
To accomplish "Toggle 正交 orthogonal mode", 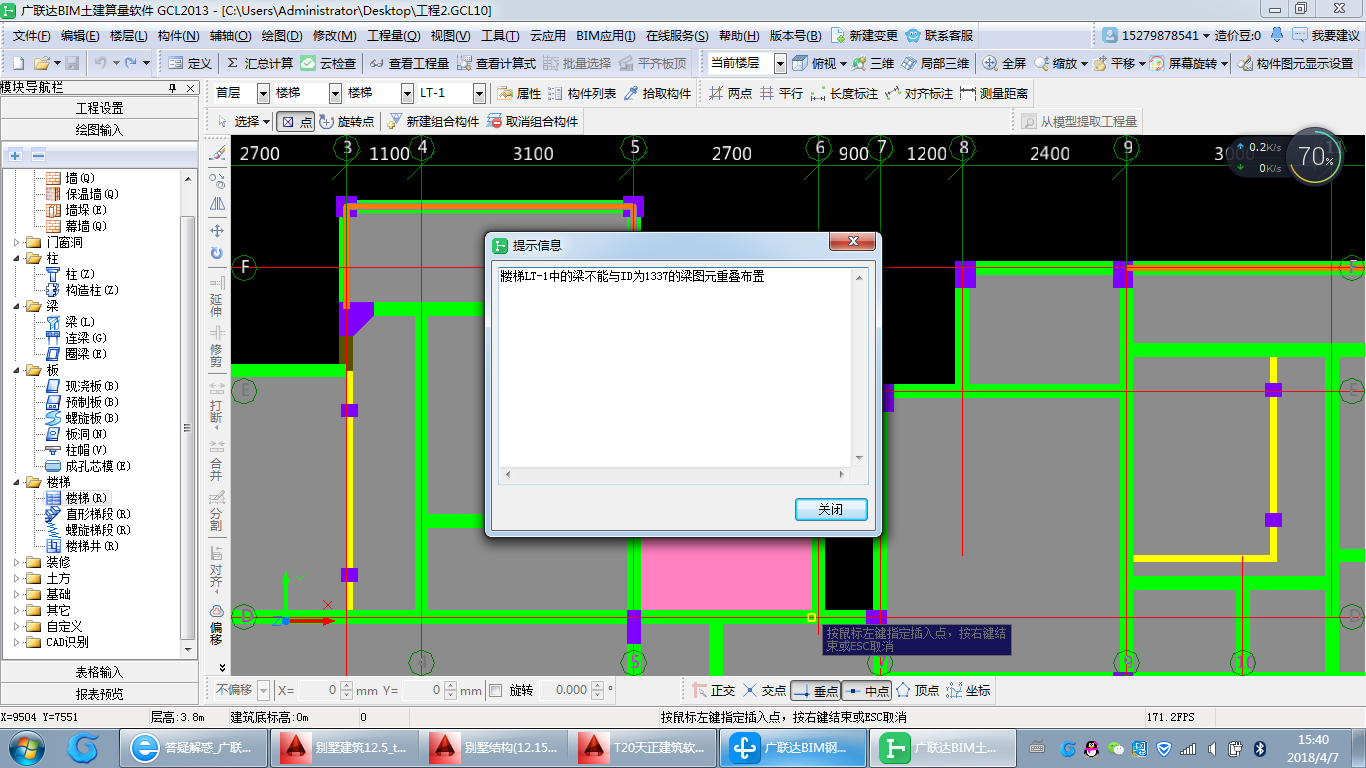I will click(x=714, y=690).
